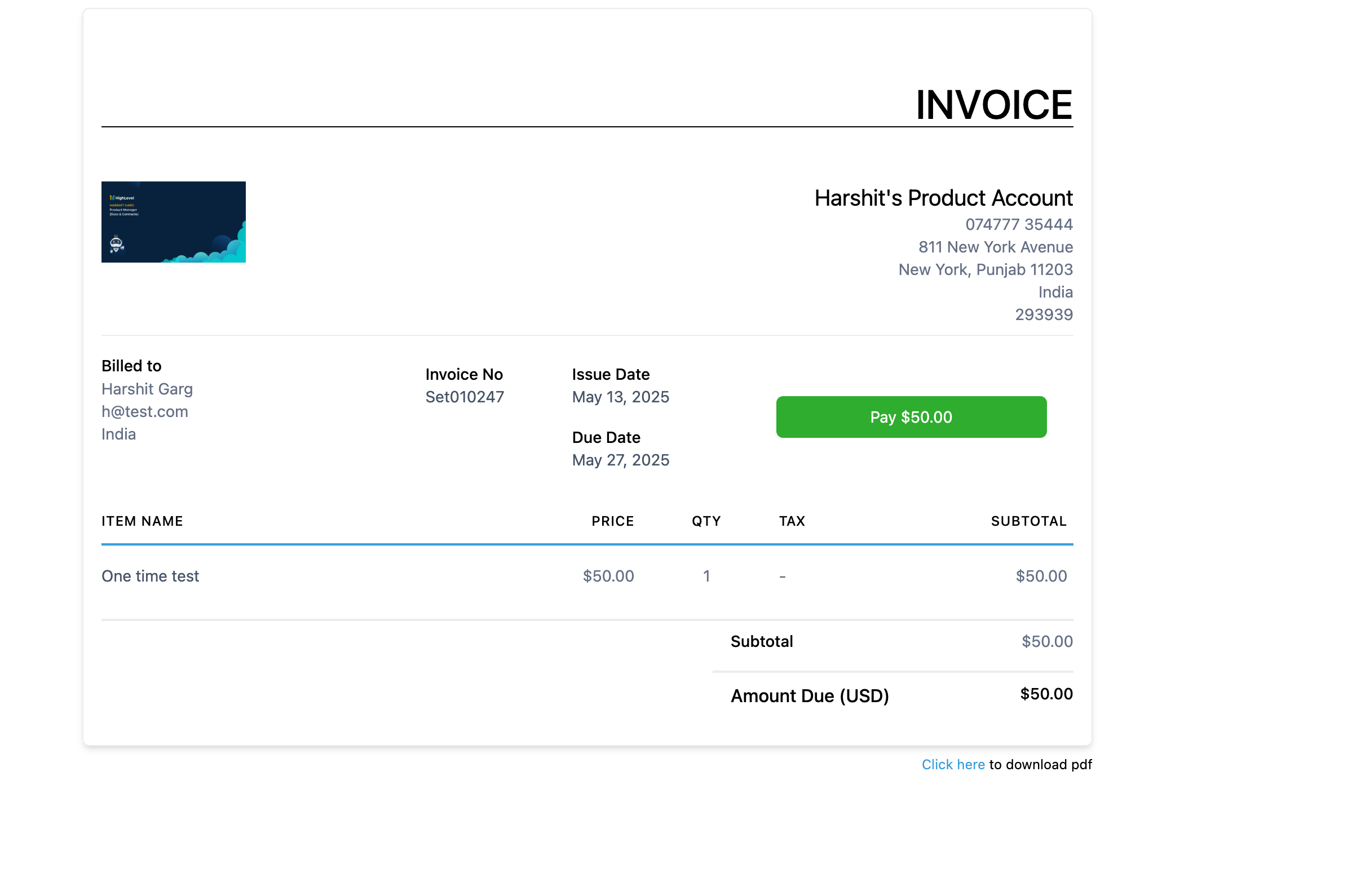
Task: Click the invoice number Set010247
Action: pyautogui.click(x=465, y=397)
